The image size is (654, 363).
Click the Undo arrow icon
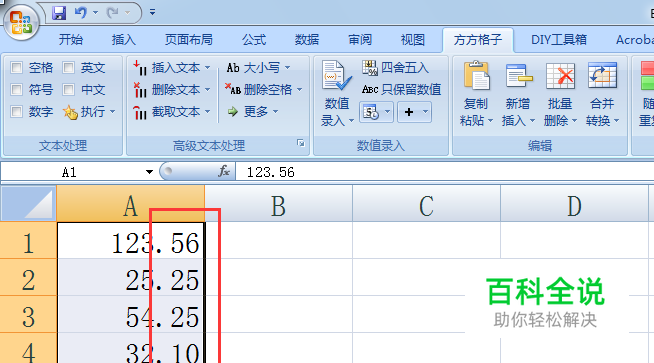(x=80, y=13)
